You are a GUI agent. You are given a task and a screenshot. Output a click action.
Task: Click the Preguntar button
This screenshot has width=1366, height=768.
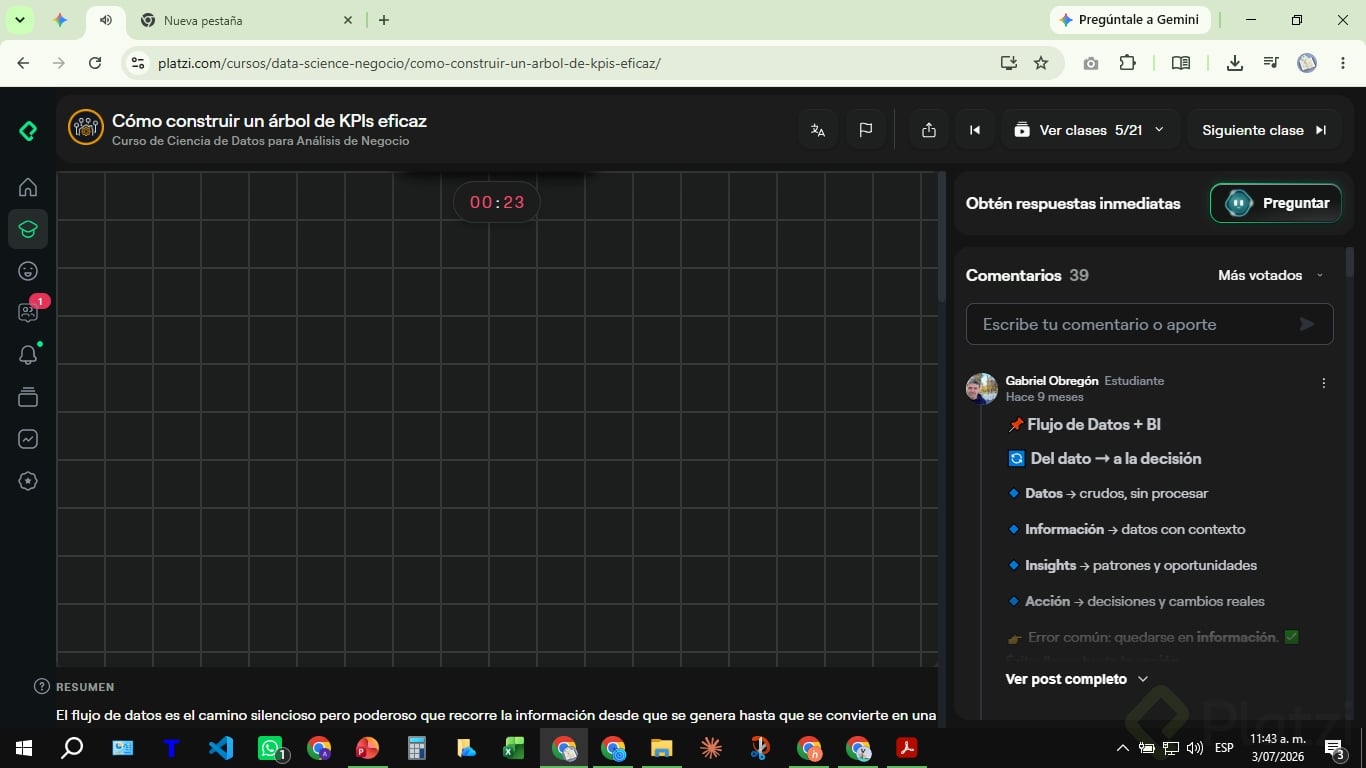coord(1276,203)
